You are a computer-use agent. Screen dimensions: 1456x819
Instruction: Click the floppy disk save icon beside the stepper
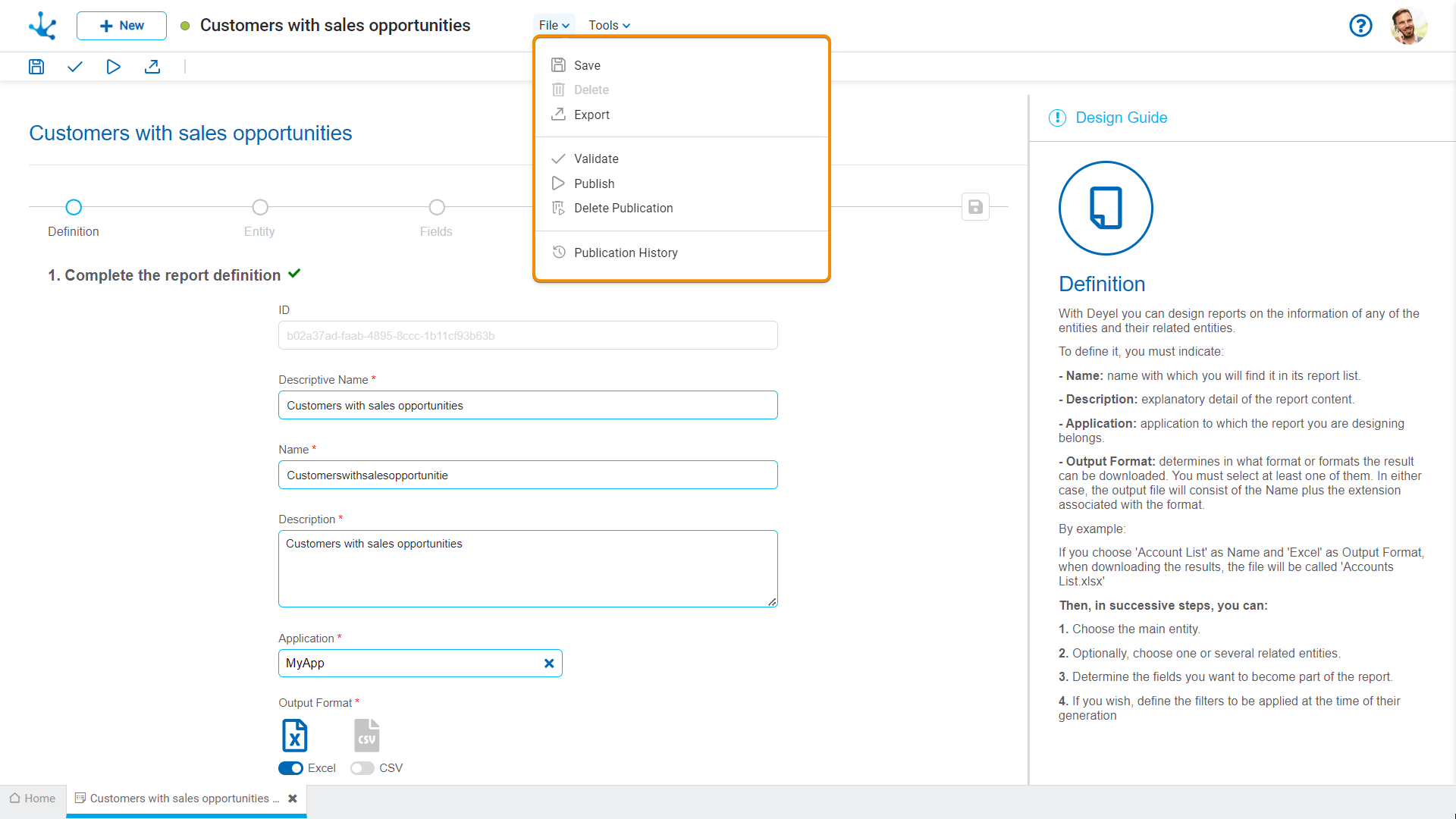tap(975, 207)
